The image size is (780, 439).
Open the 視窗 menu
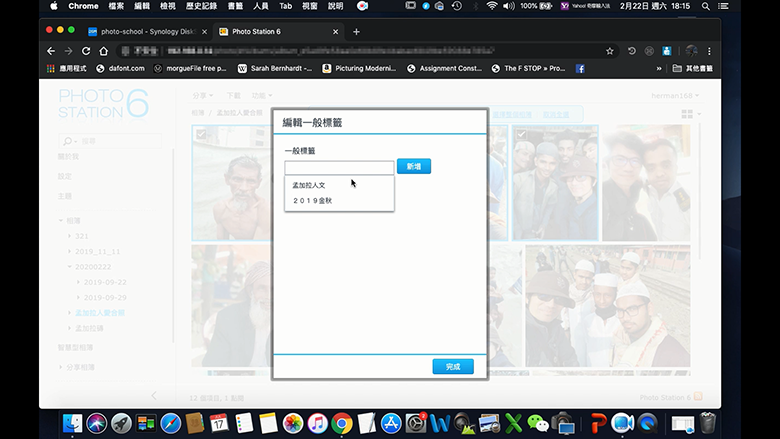[x=310, y=6]
